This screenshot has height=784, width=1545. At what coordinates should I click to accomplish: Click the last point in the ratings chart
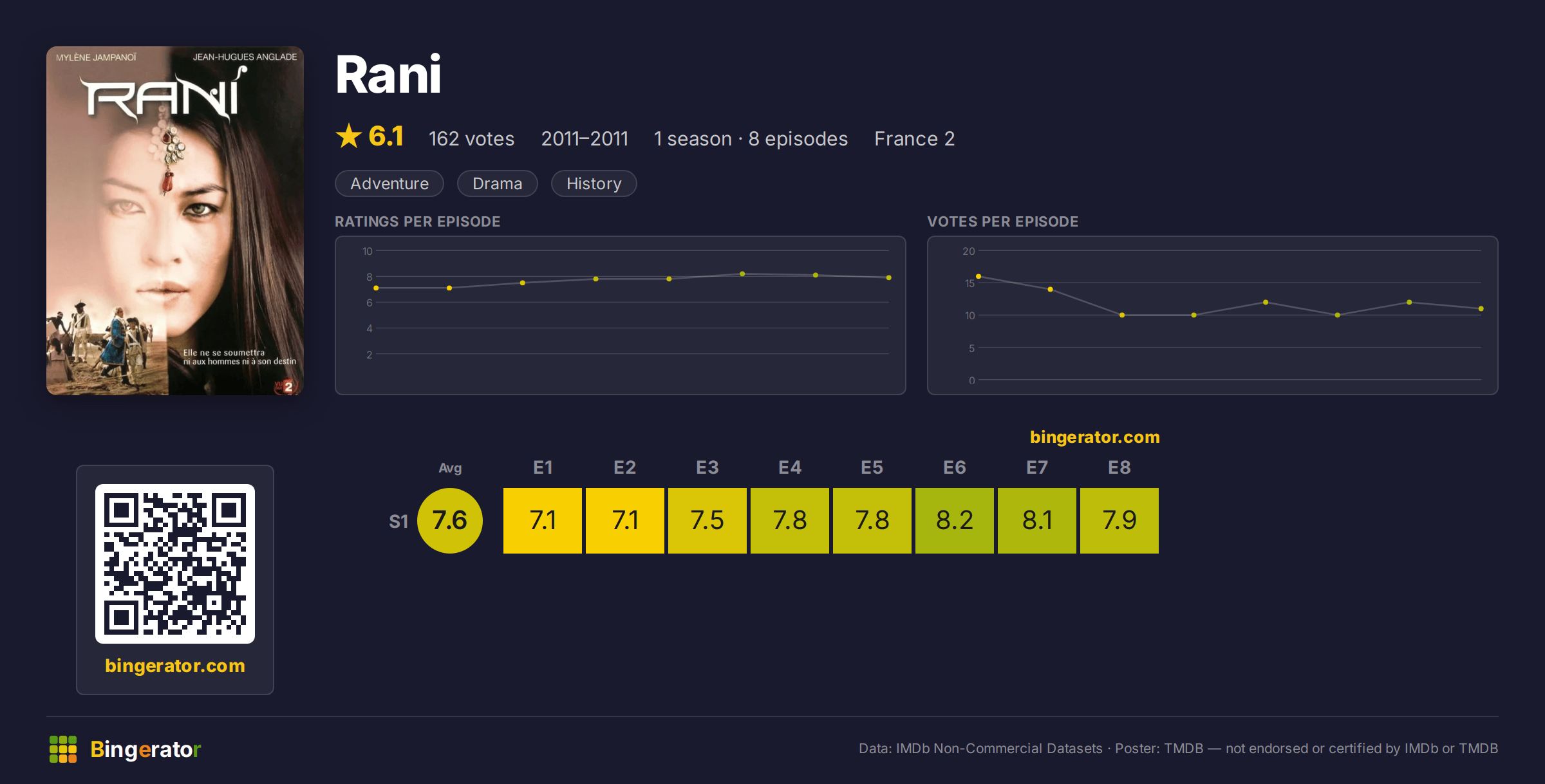(x=889, y=277)
